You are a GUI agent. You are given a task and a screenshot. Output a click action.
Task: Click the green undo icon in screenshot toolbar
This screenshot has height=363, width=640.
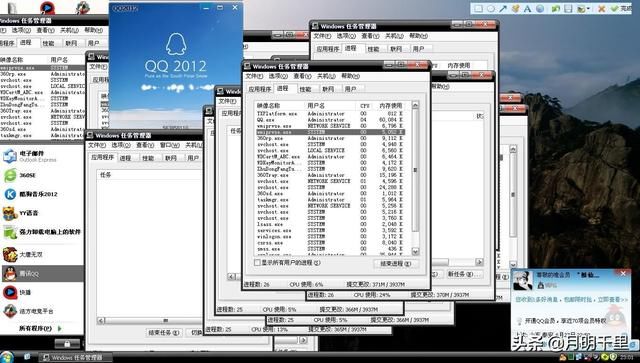[556, 8]
